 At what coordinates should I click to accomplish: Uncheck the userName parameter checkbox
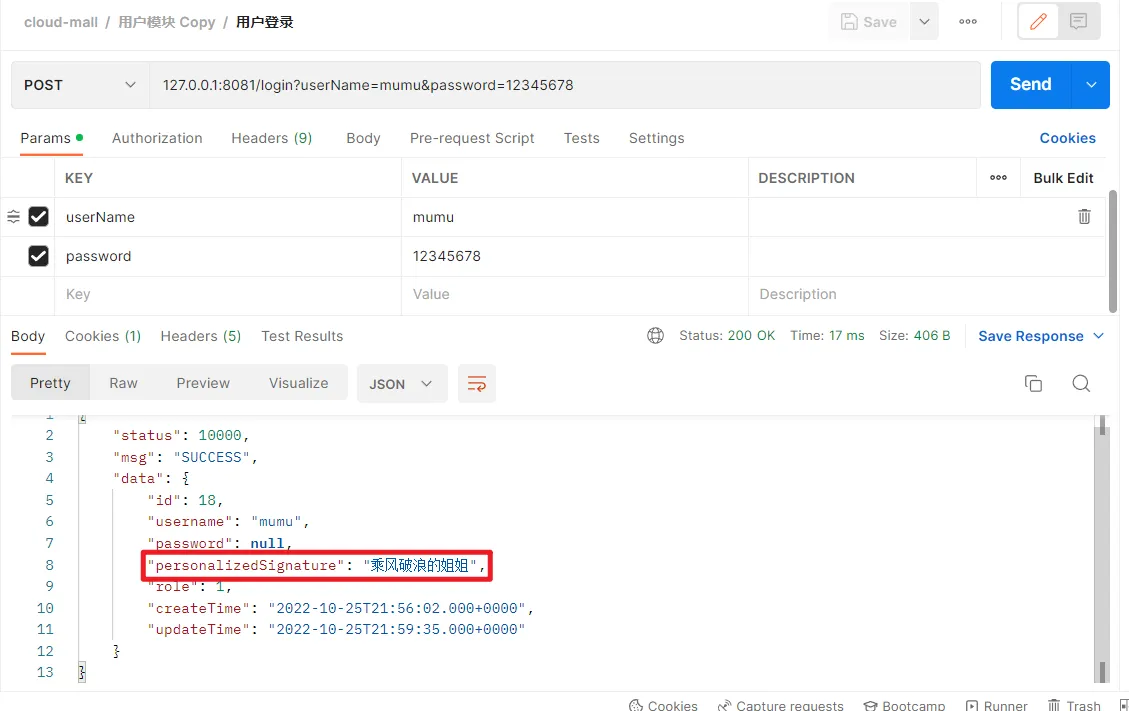[x=39, y=217]
